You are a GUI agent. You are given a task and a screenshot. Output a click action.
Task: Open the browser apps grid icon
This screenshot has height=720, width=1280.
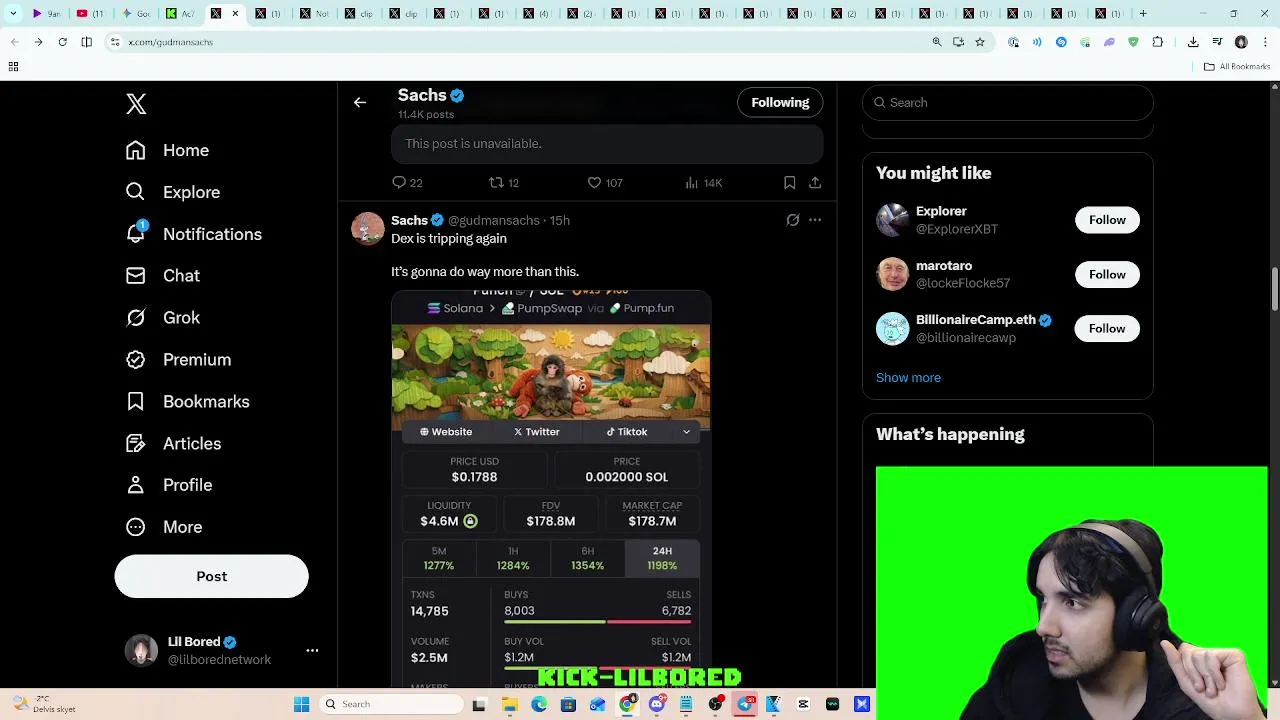point(13,67)
